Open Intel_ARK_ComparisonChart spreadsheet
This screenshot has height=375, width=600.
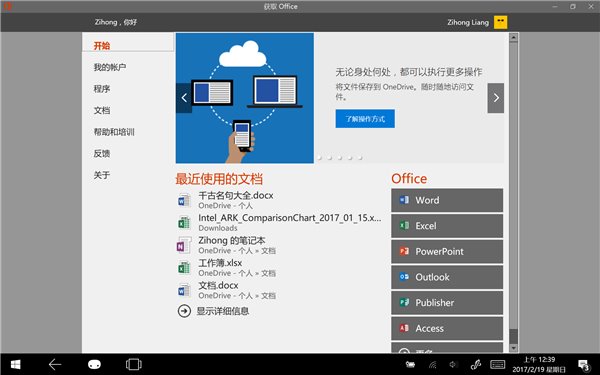[x=290, y=218]
